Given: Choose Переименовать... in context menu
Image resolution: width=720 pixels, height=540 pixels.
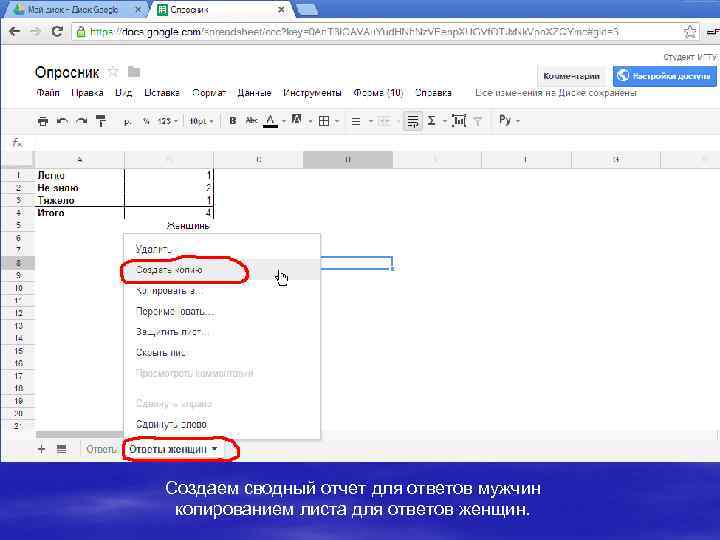Looking at the screenshot, I should coord(222,311).
